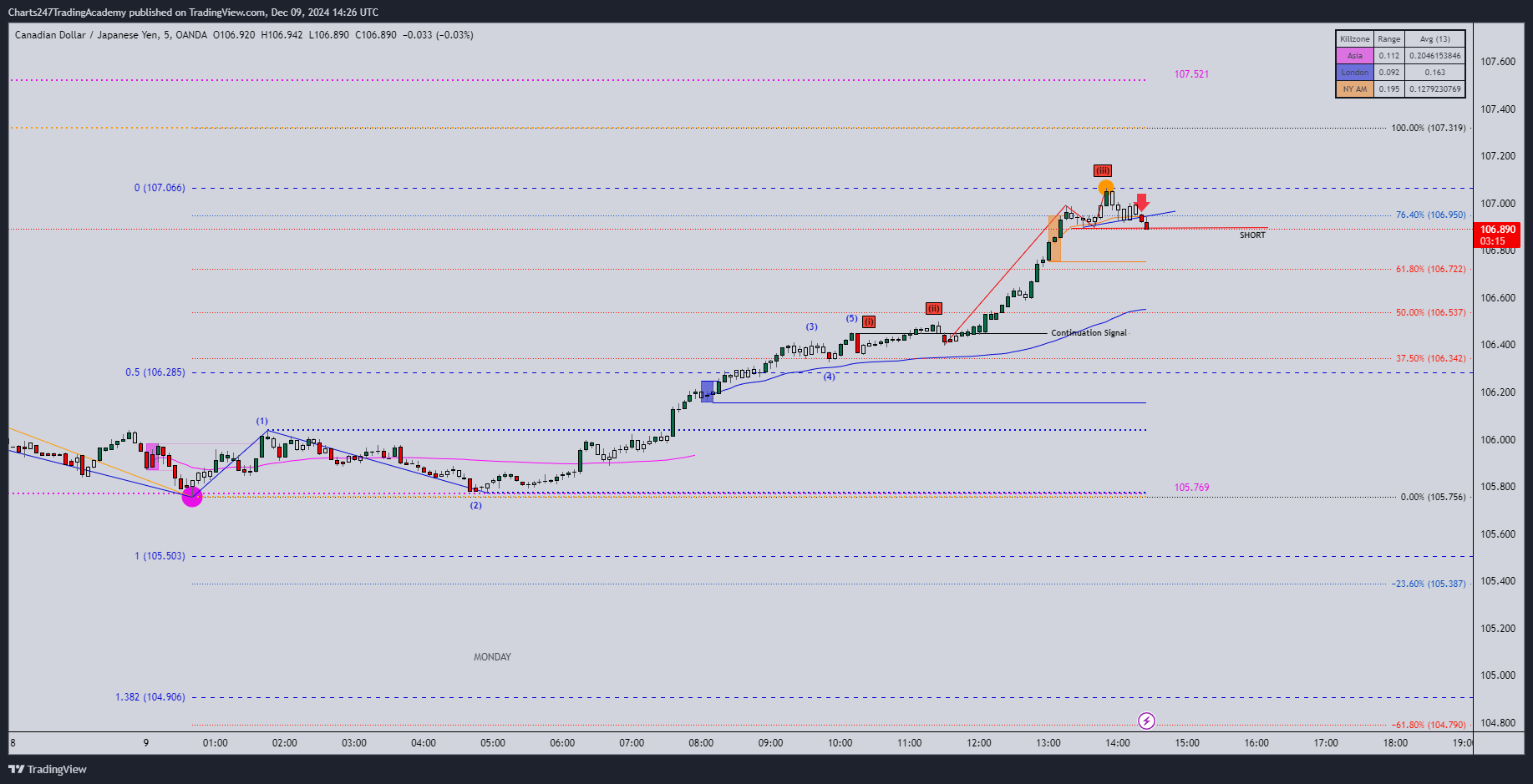Click the London average value 0.163
Viewport: 1533px width, 784px height.
tap(1435, 73)
